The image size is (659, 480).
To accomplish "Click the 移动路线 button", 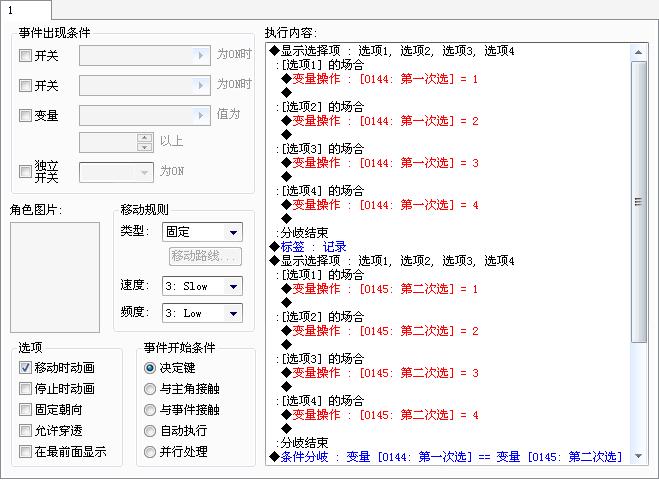I will [x=205, y=256].
